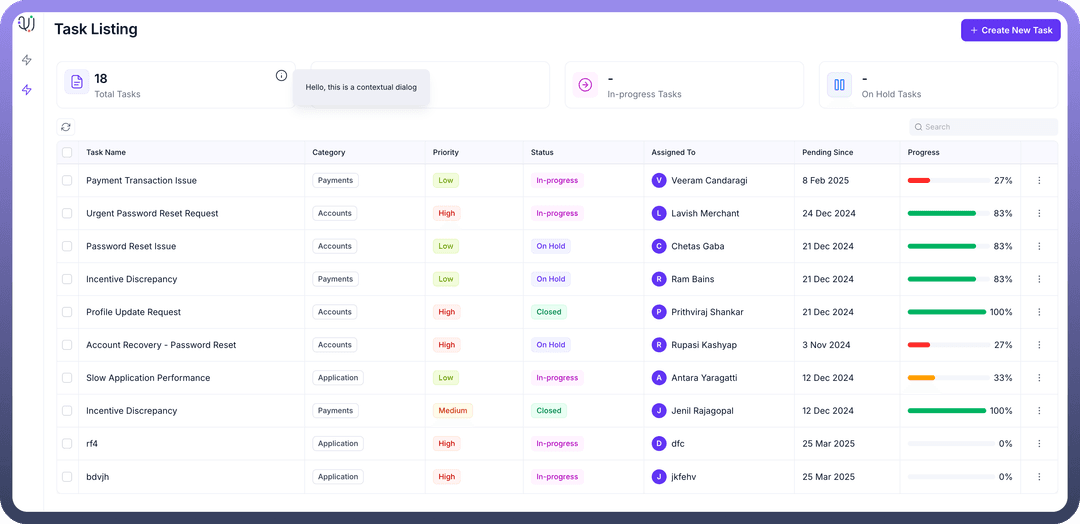Expand the actions menu for the bdvjh task
Screen dimensions: 1080x524
(1039, 477)
